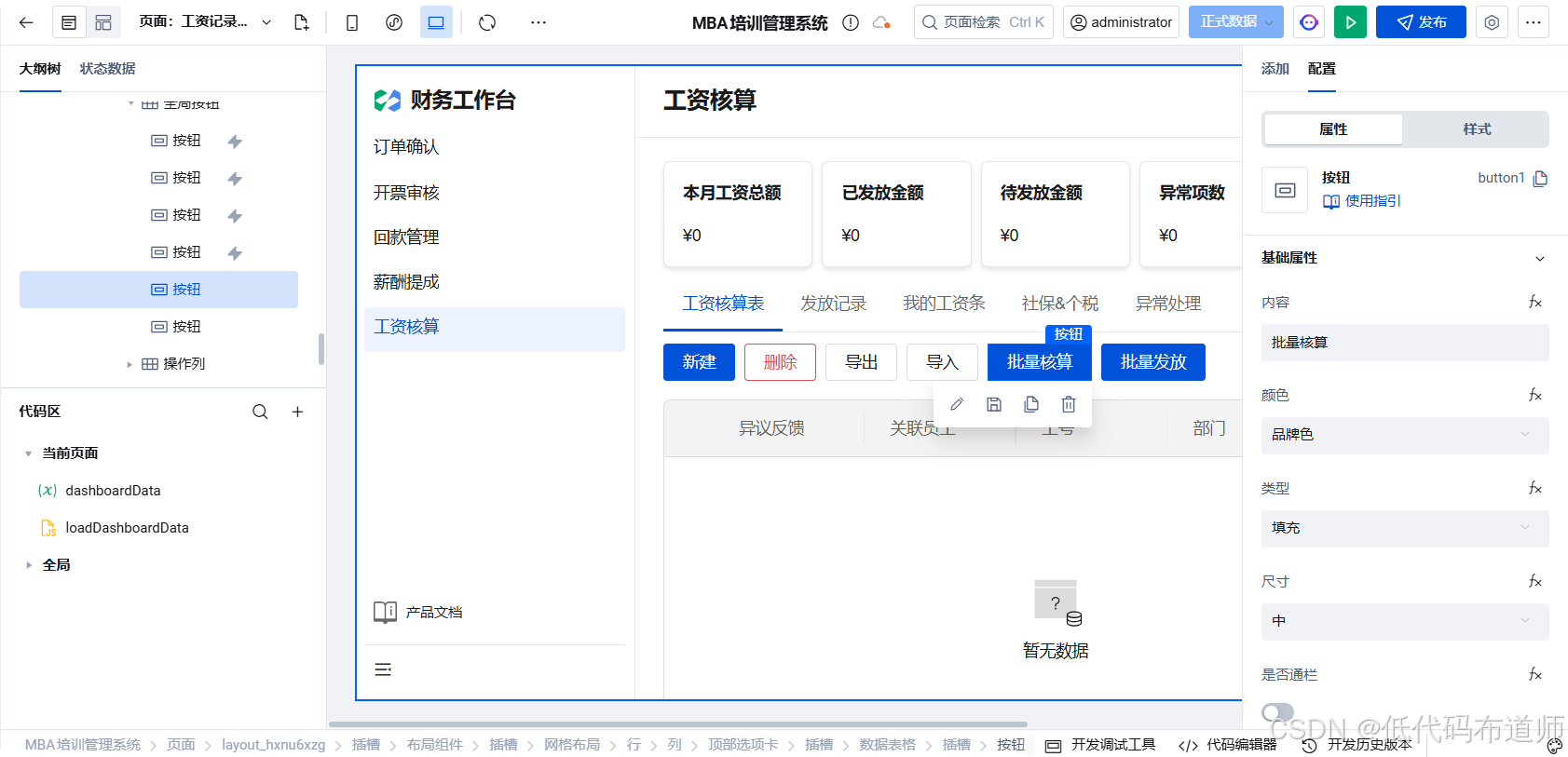1568x757 pixels.
Task: Open the administrator account button
Action: tap(1121, 22)
